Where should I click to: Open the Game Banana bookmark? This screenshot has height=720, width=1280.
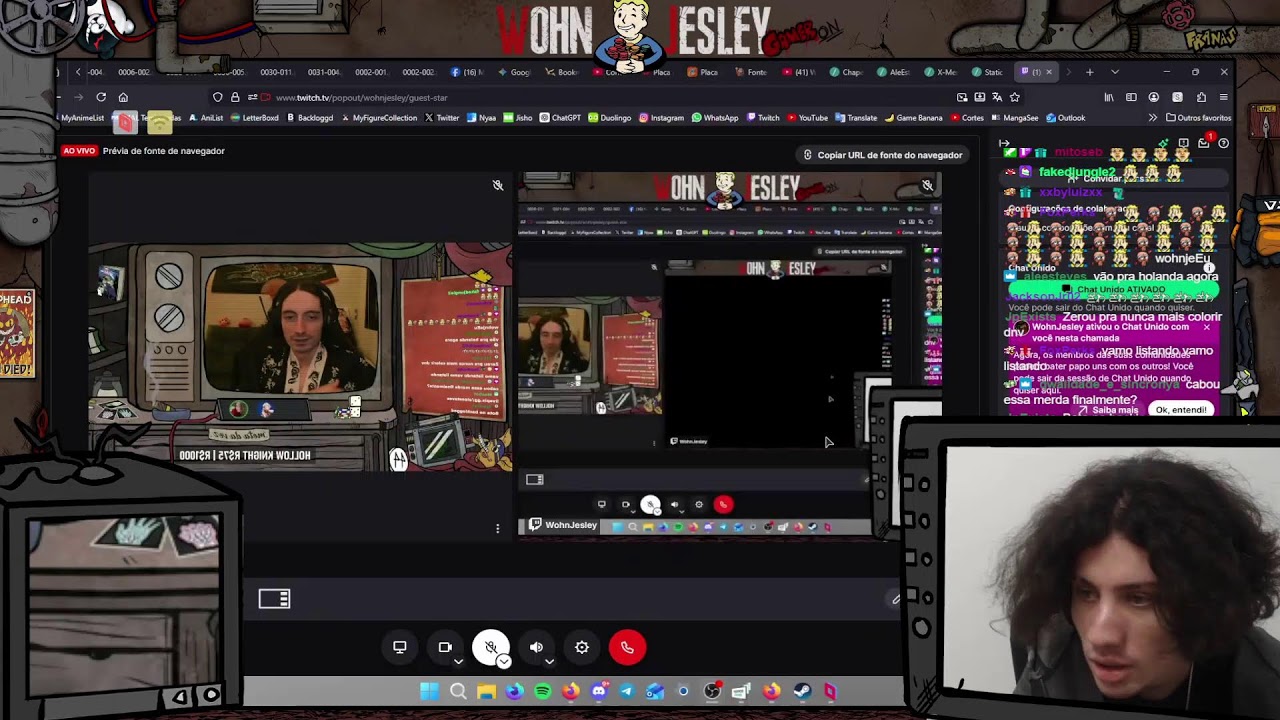pos(913,118)
